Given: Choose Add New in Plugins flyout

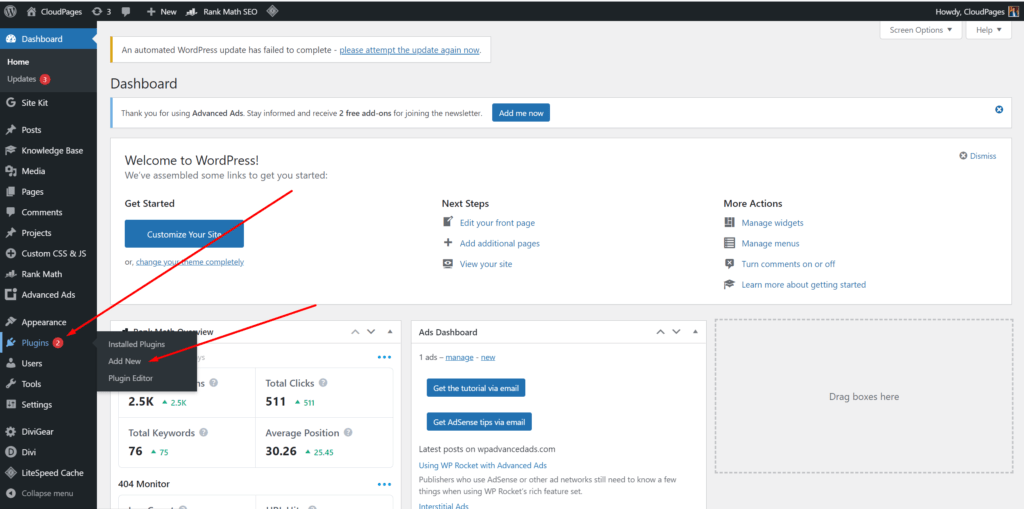Looking at the screenshot, I should [124, 361].
